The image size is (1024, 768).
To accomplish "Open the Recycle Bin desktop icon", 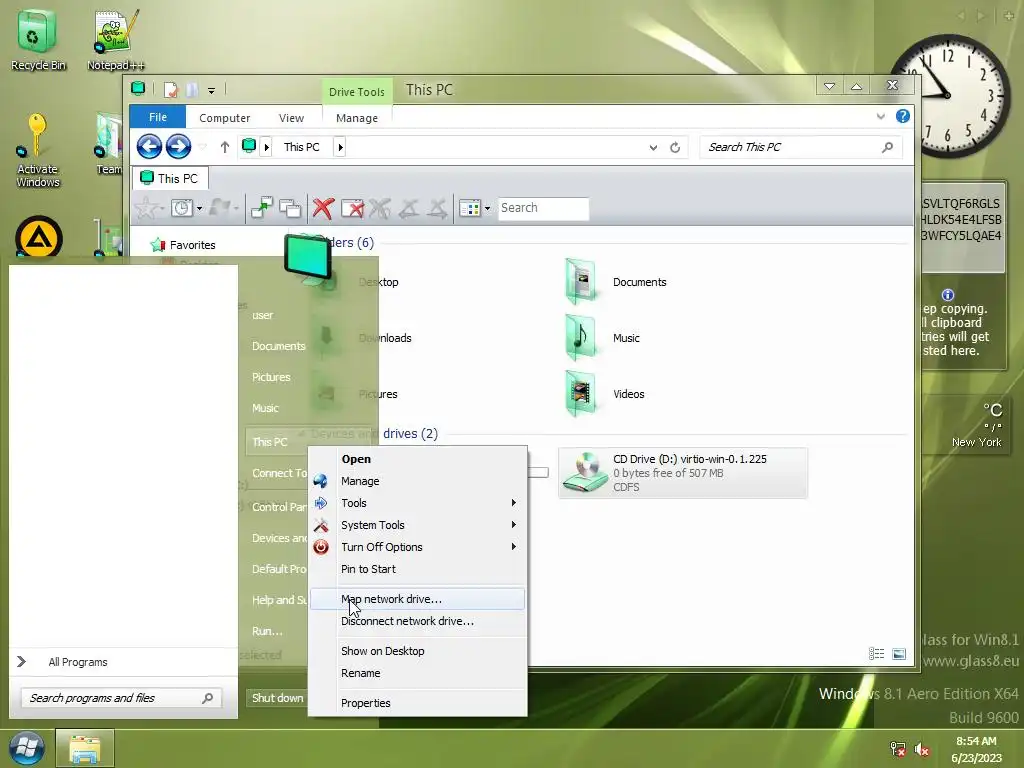I will pos(37,39).
